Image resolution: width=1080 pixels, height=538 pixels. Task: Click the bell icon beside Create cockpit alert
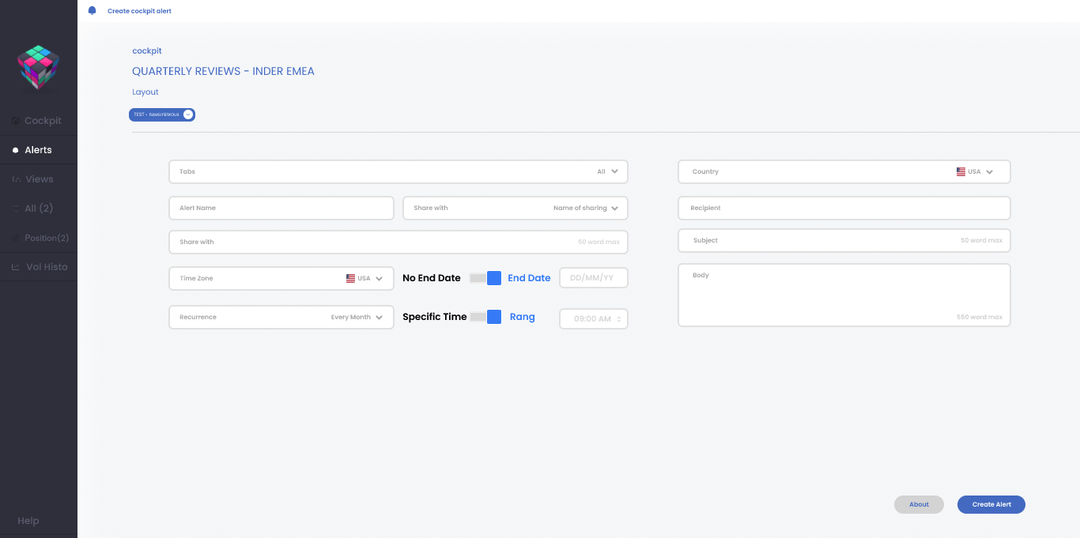[92, 10]
